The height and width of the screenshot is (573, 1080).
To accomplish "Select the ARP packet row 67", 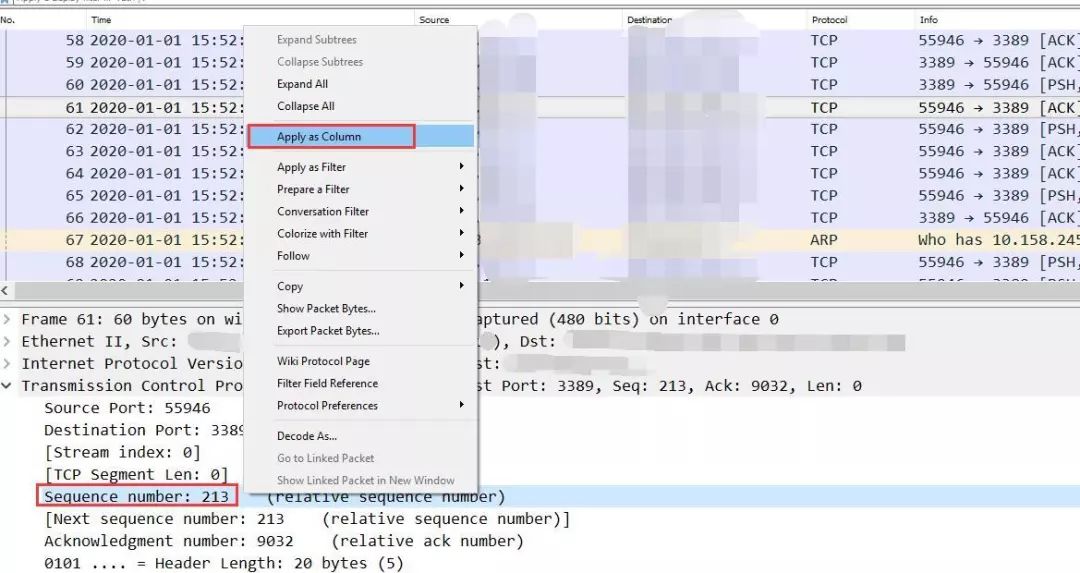I will 540,240.
